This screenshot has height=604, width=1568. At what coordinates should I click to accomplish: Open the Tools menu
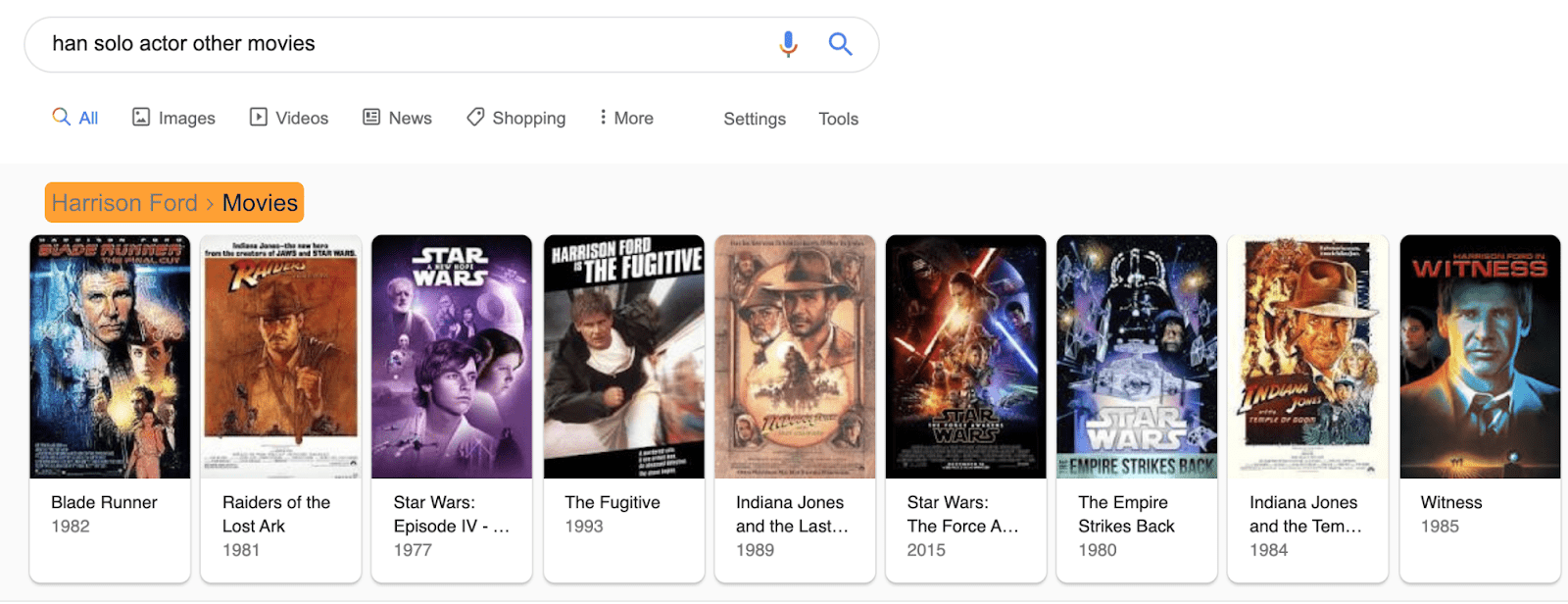click(x=837, y=118)
